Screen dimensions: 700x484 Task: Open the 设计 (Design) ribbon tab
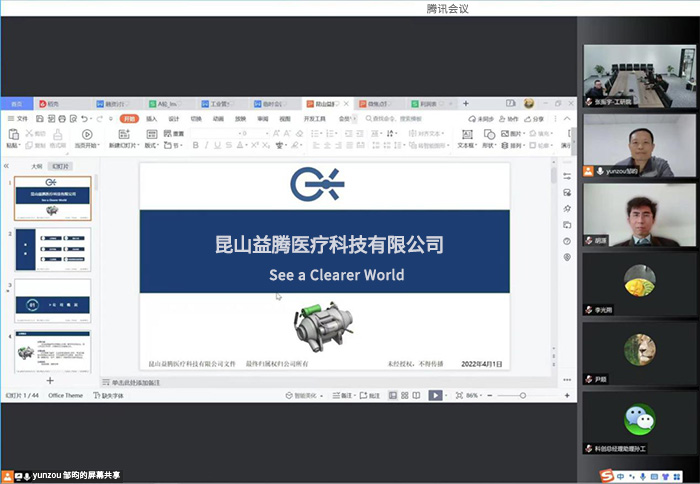click(174, 118)
